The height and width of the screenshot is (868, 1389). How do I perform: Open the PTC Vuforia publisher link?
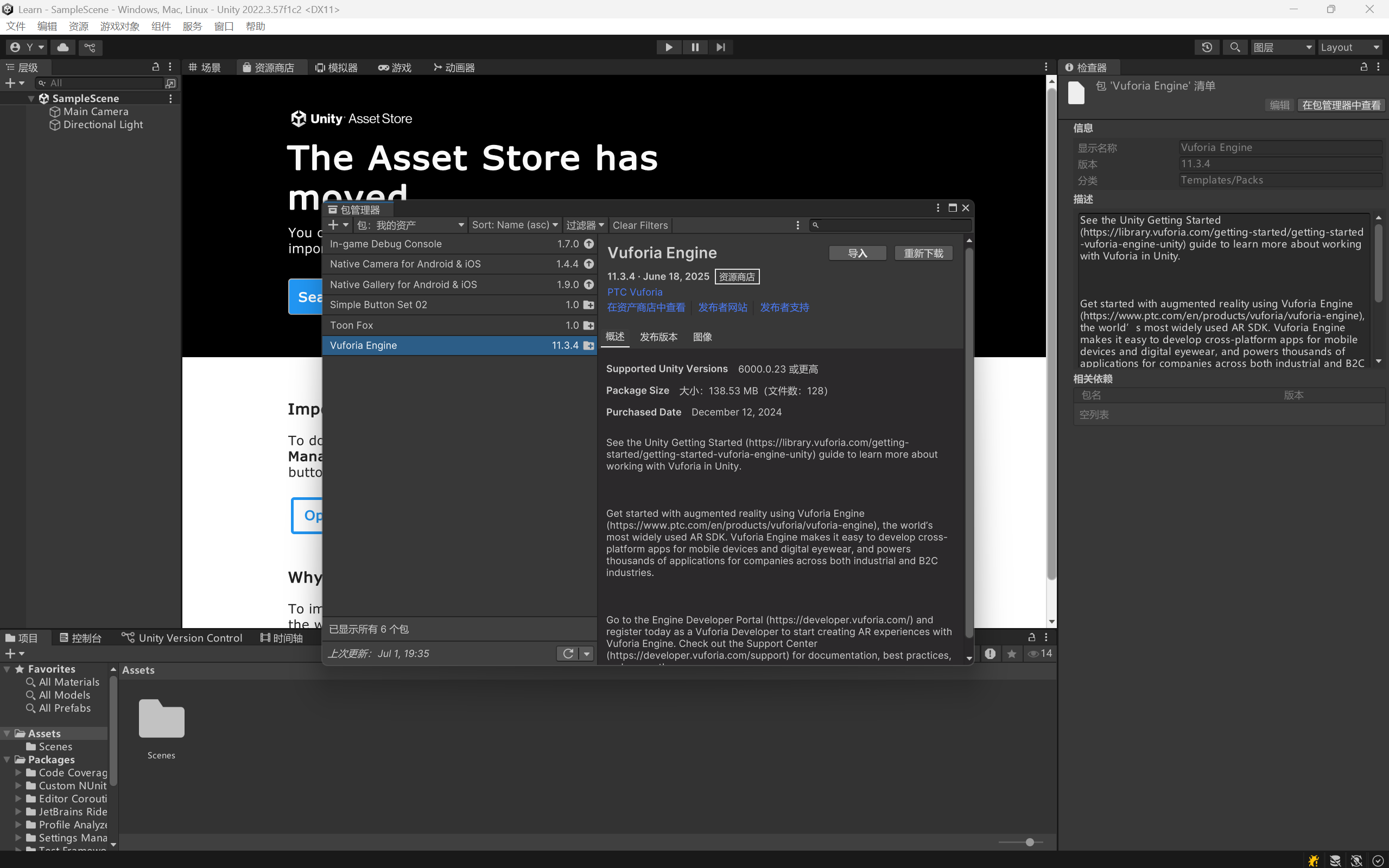(x=634, y=292)
